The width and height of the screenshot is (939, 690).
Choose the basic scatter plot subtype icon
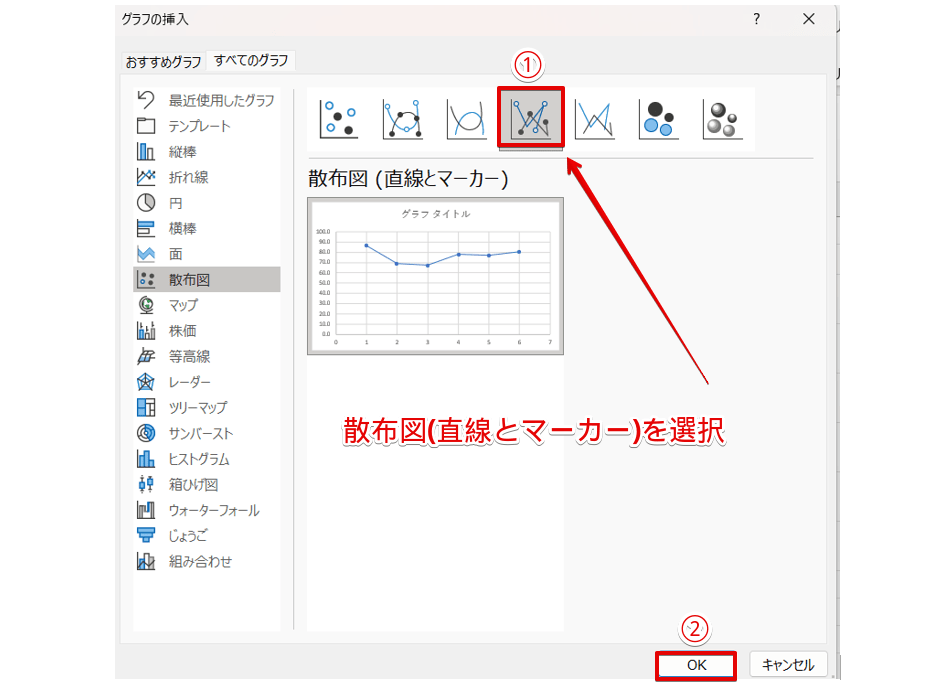click(337, 119)
